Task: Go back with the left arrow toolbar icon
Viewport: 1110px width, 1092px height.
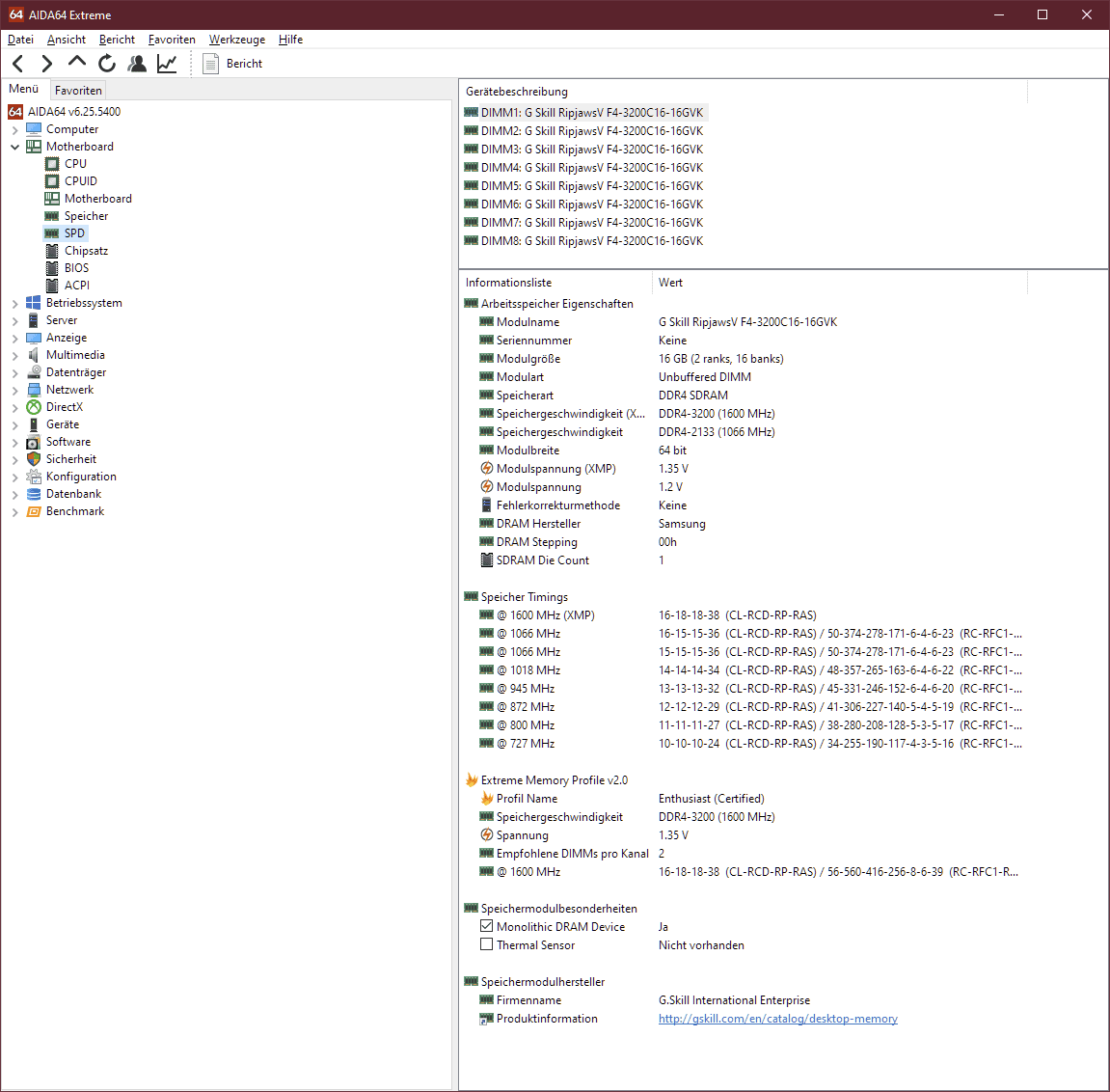Action: coord(18,64)
